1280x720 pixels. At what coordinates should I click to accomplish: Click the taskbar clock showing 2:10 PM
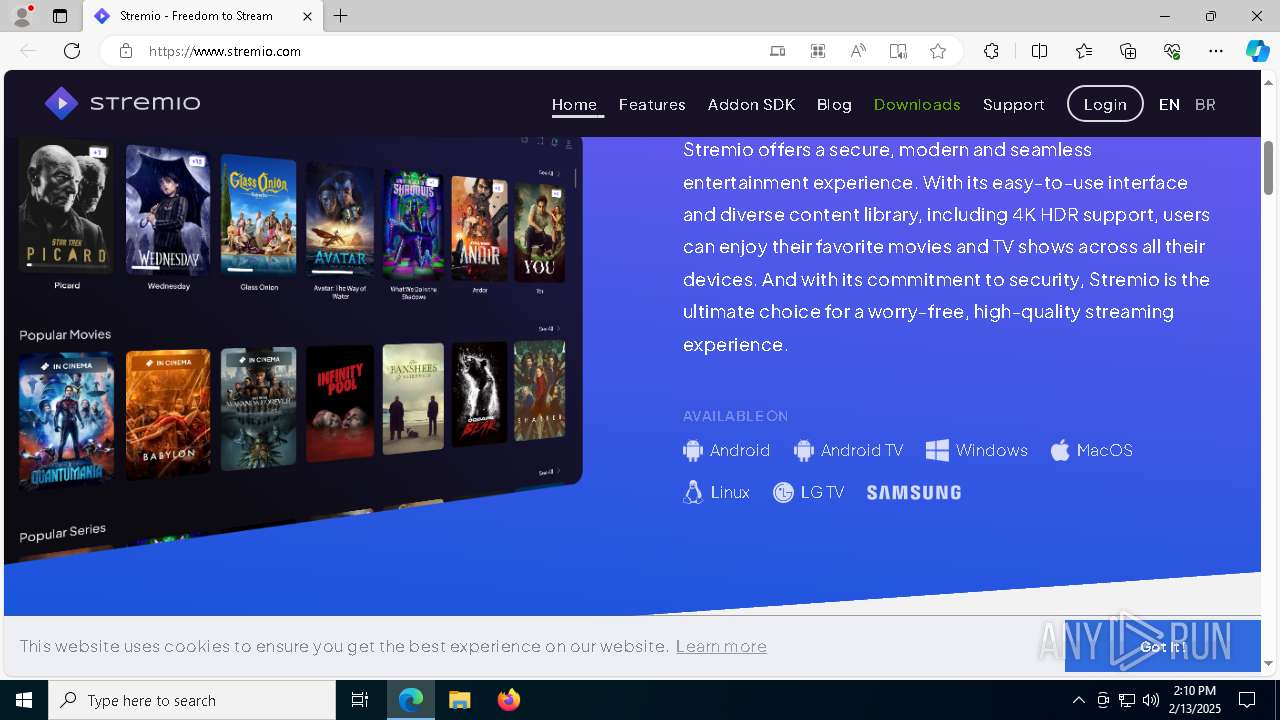point(1194,700)
